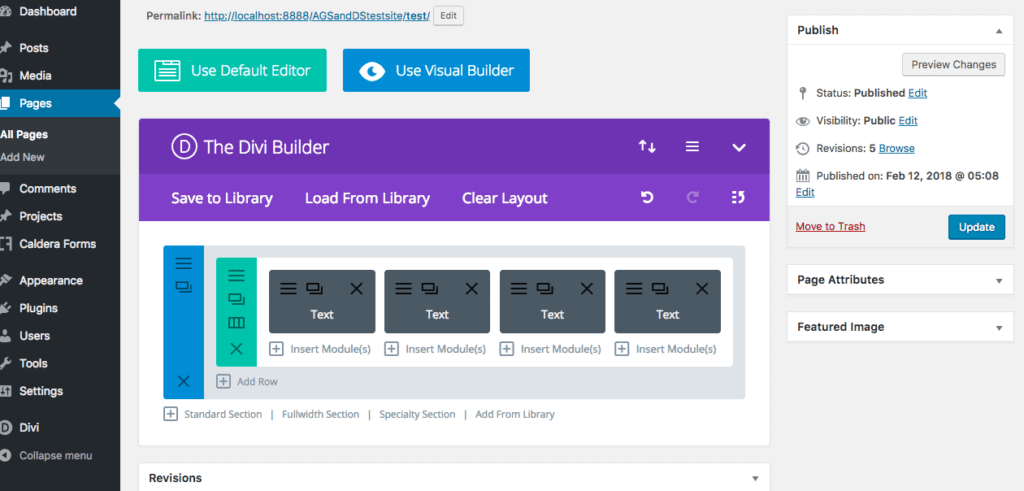Click the blue Update button
This screenshot has width=1024, height=491.
(x=976, y=227)
